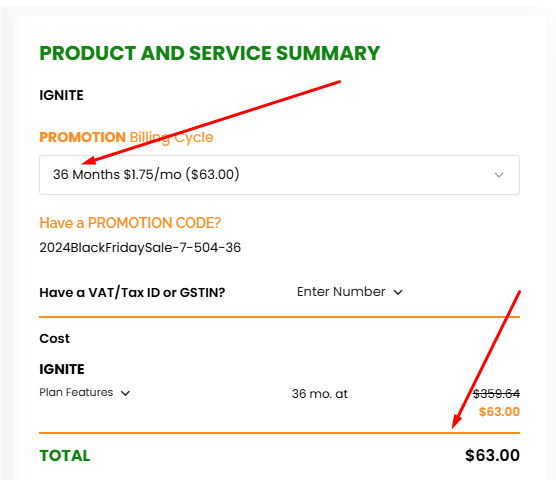Viewport: 556px width, 480px height.
Task: Click the orange $63.00 discounted price
Action: (499, 412)
